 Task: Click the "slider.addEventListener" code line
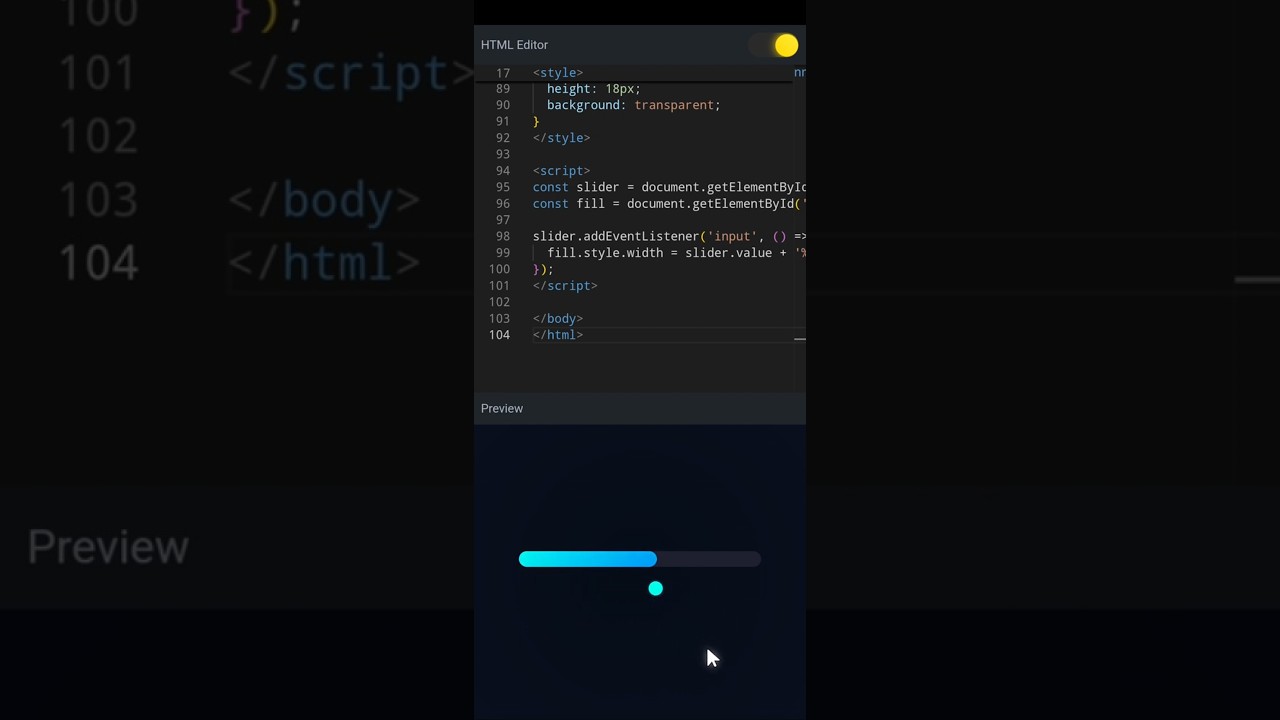[x=669, y=237]
